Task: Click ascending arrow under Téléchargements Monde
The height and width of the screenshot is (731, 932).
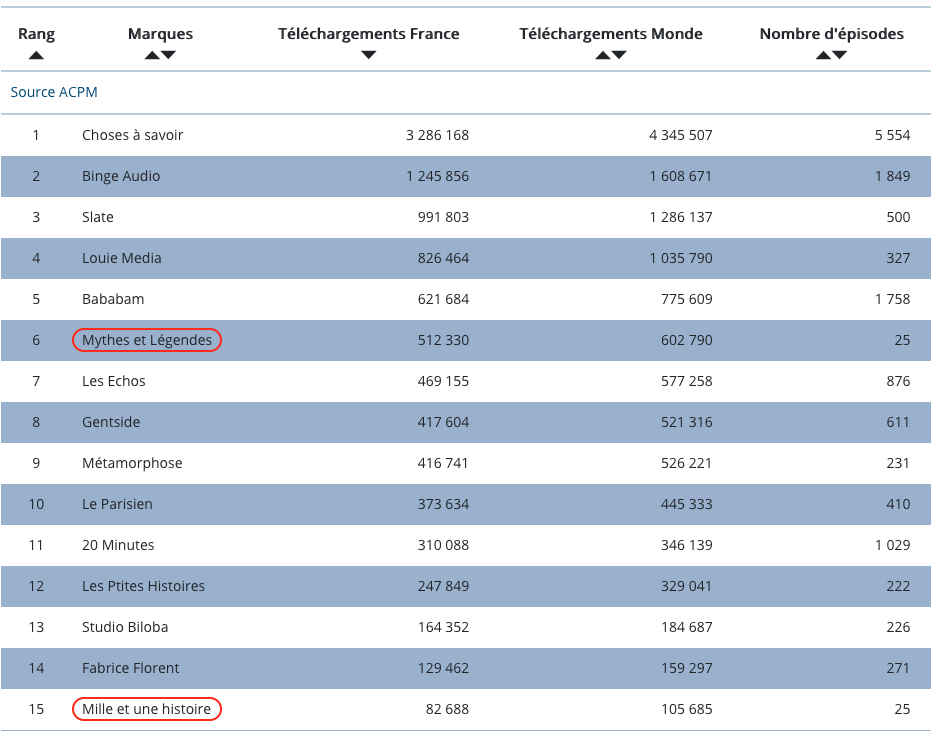Action: click(x=603, y=55)
